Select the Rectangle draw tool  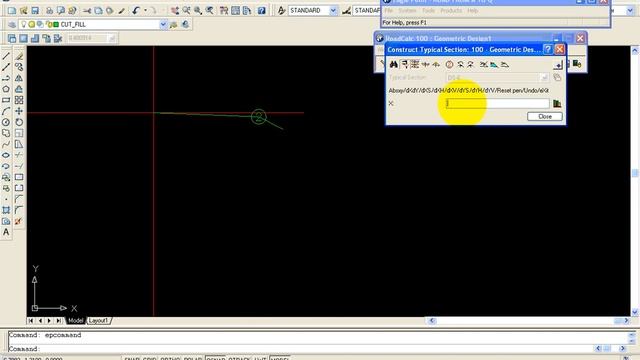pos(6,100)
